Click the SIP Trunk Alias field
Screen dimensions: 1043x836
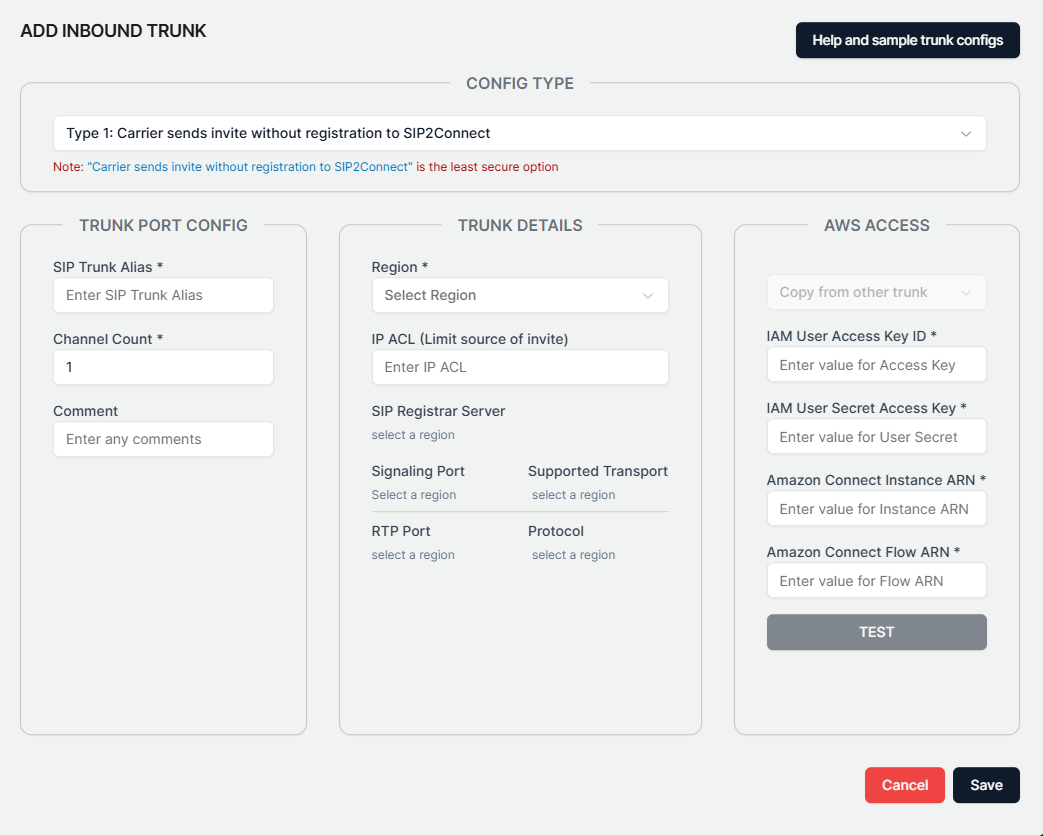point(163,295)
